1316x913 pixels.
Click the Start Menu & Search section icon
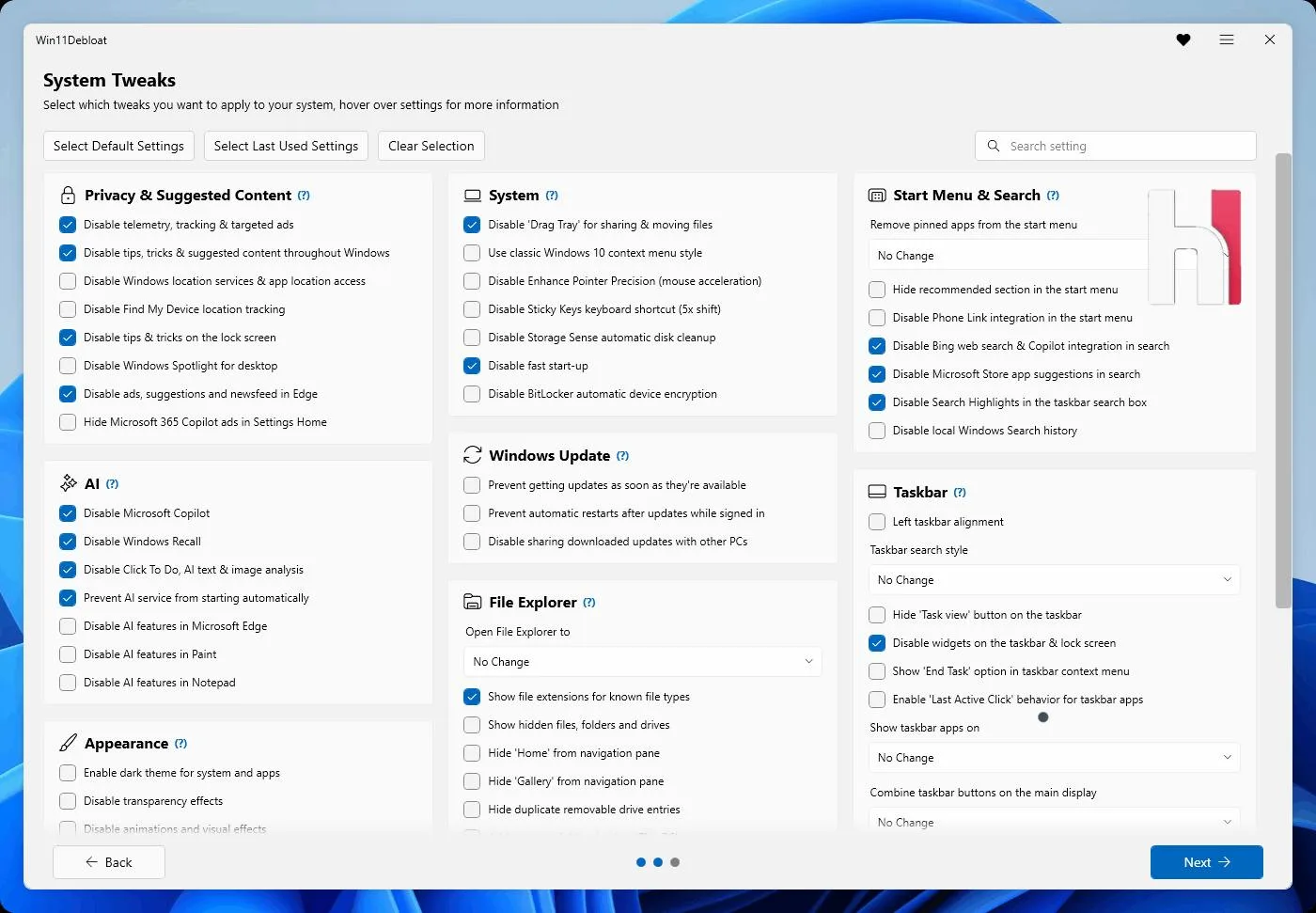click(877, 196)
